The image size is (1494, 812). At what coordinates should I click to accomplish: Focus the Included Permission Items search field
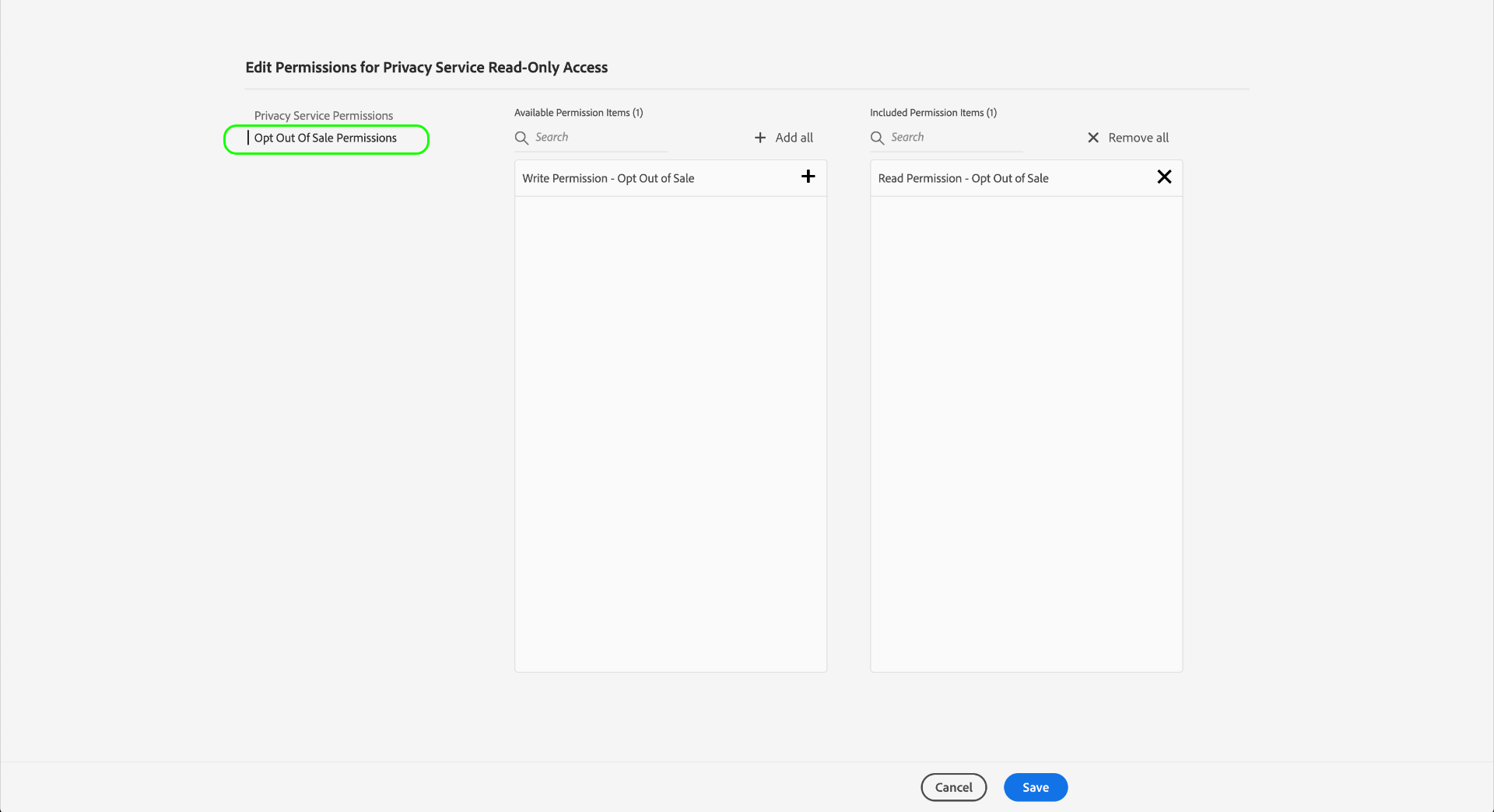pyautogui.click(x=956, y=138)
